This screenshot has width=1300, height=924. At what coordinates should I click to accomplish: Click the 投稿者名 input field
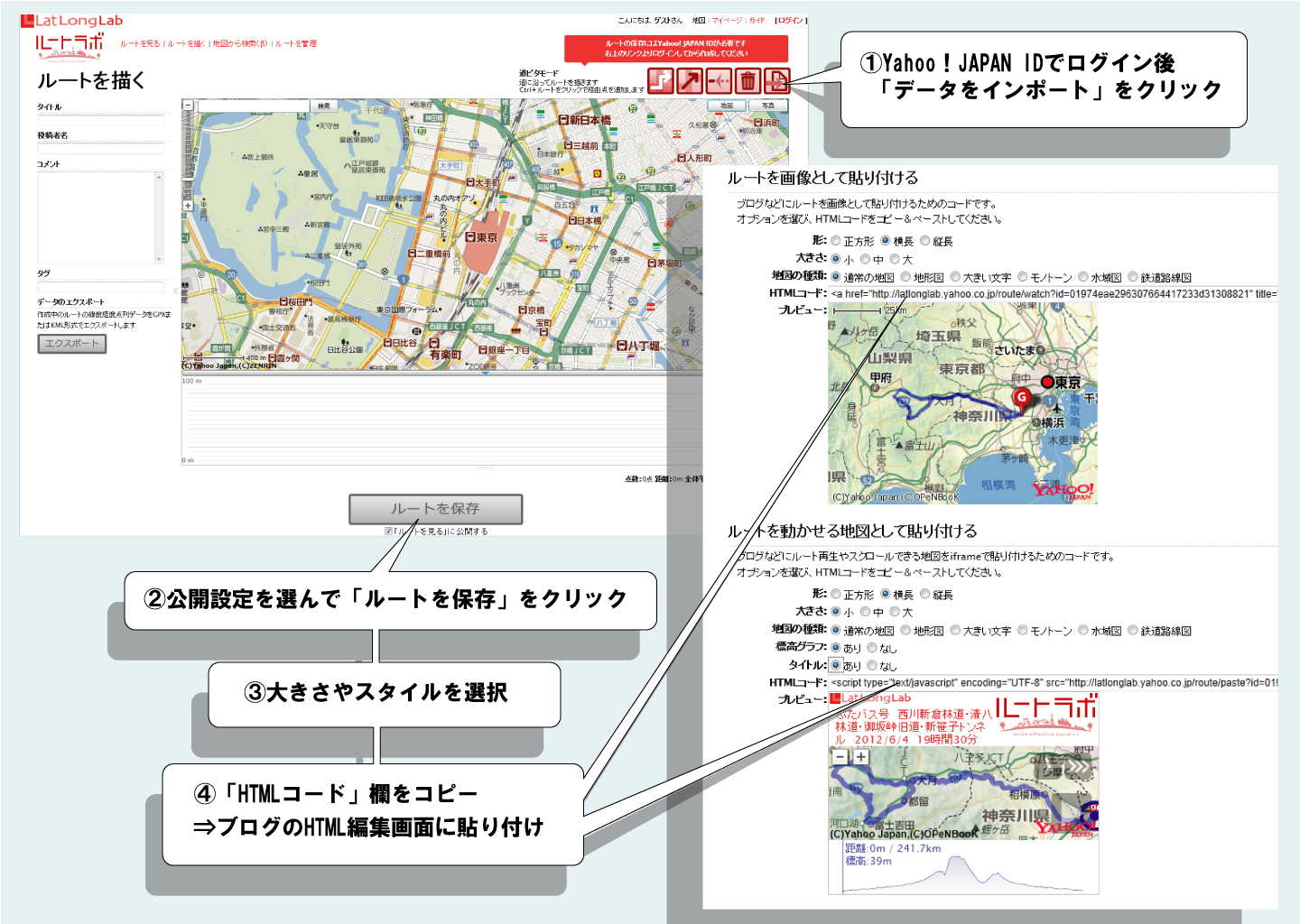tap(100, 148)
